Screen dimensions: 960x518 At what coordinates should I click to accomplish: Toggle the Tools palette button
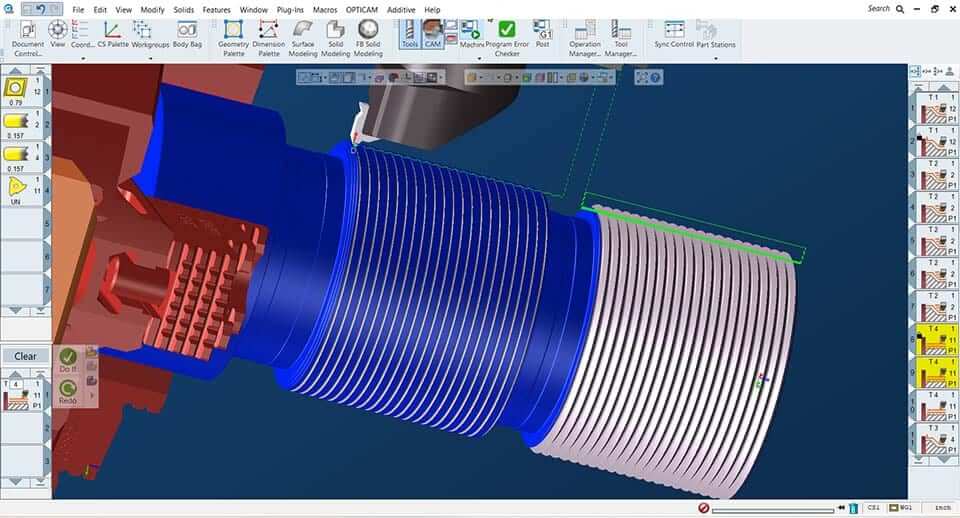409,37
